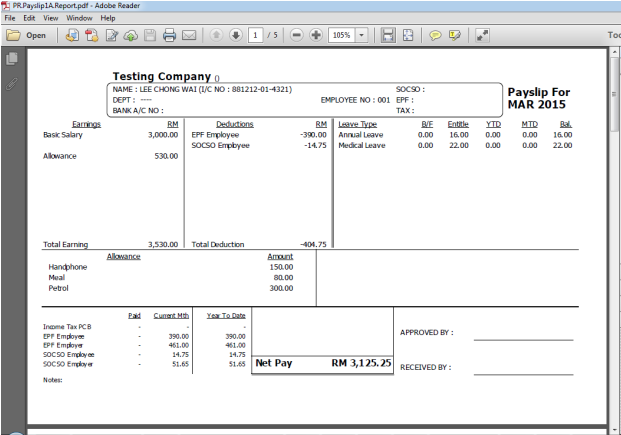Click the Open folder icon

point(13,35)
